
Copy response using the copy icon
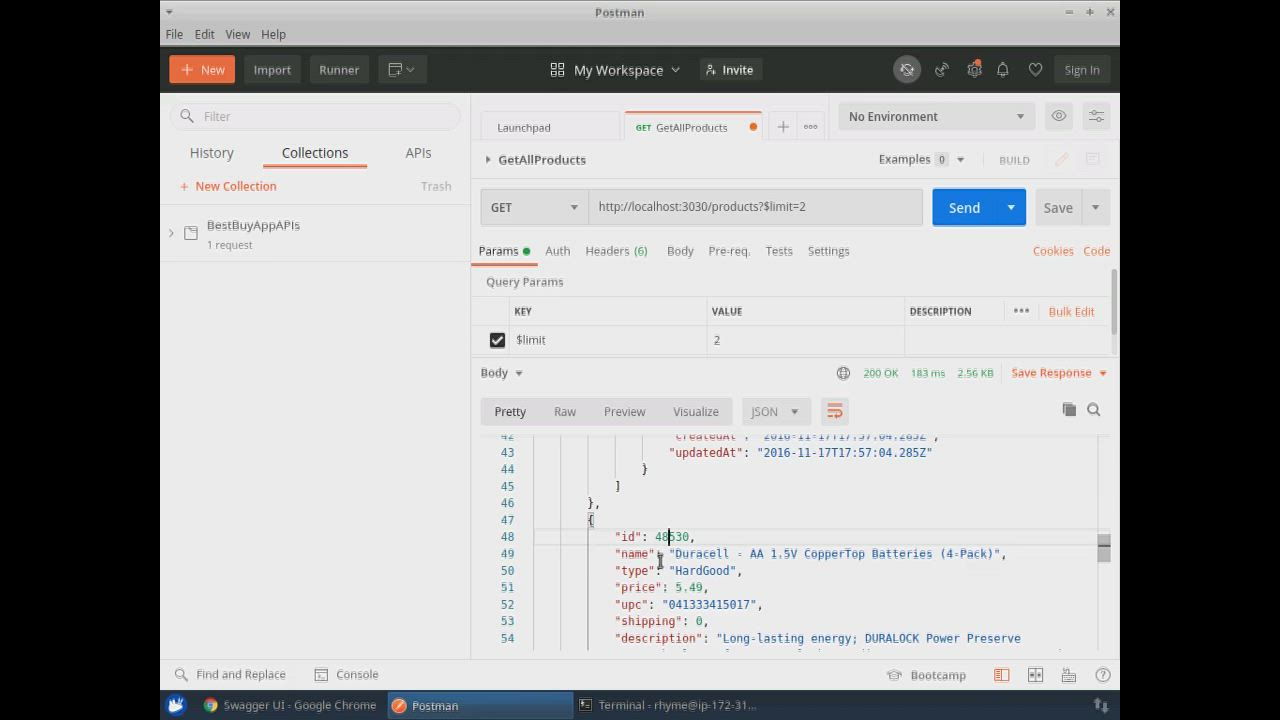click(x=1069, y=410)
